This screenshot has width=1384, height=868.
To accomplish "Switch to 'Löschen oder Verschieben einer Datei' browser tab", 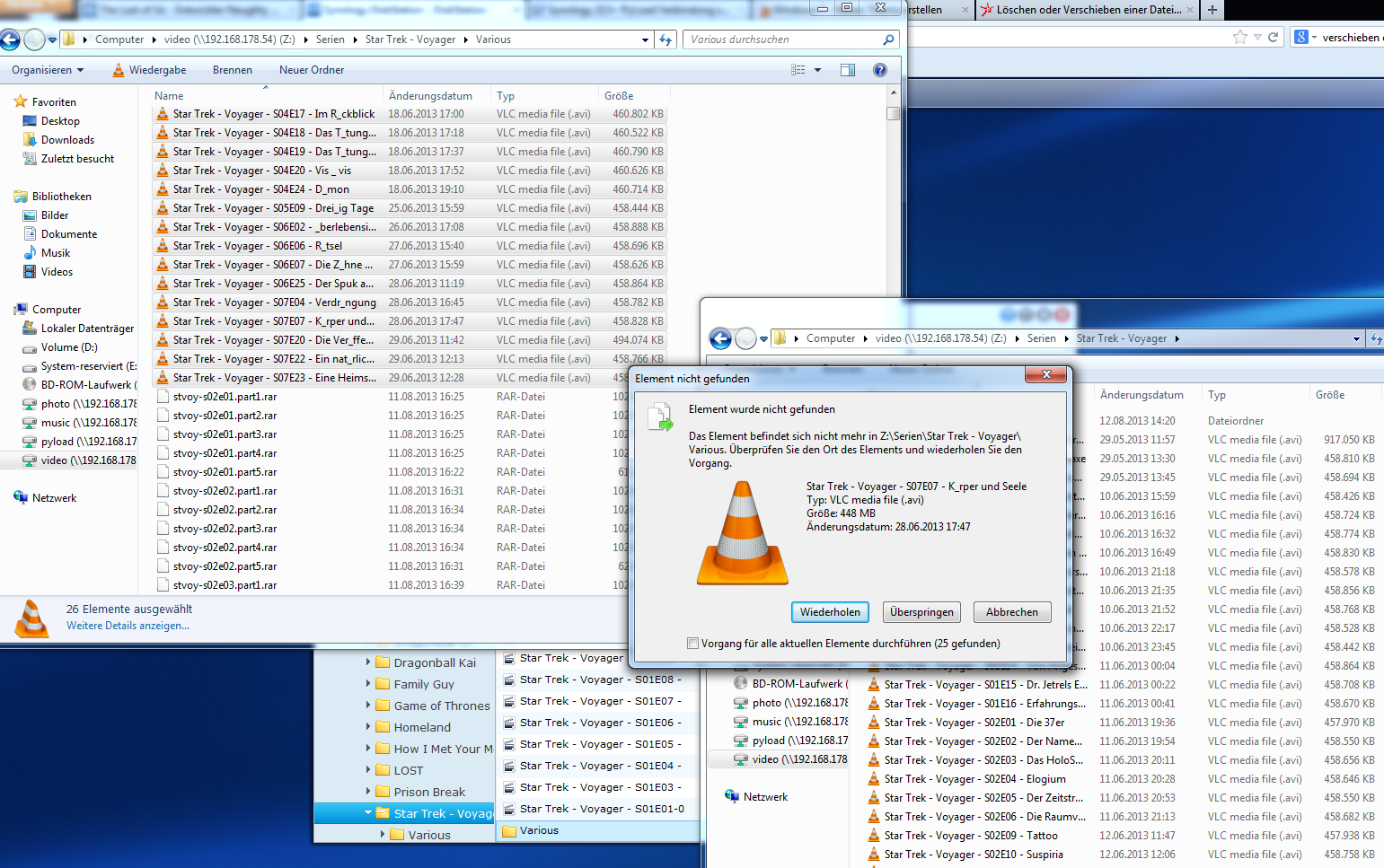I will [1088, 10].
